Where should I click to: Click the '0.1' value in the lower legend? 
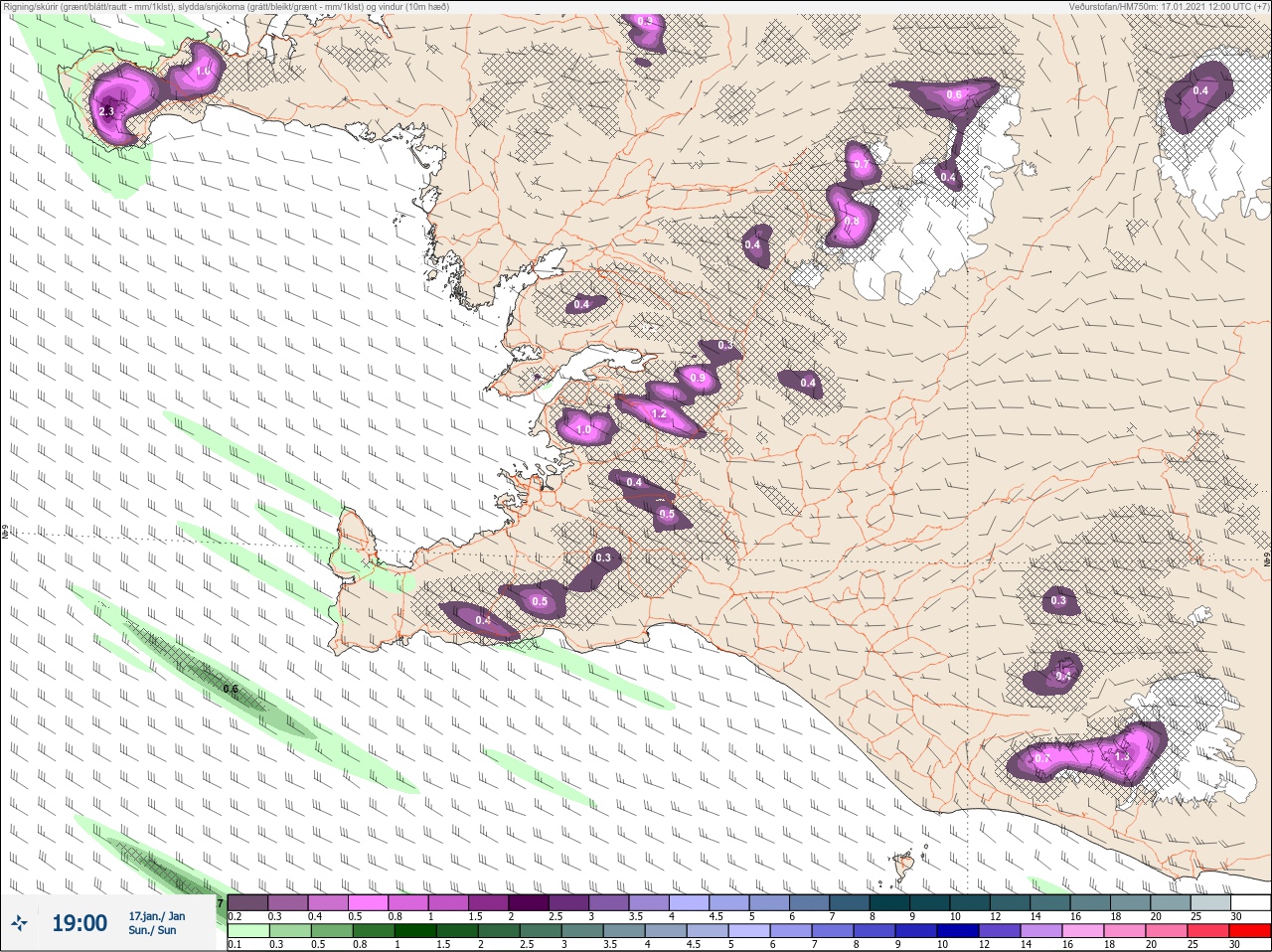234,944
